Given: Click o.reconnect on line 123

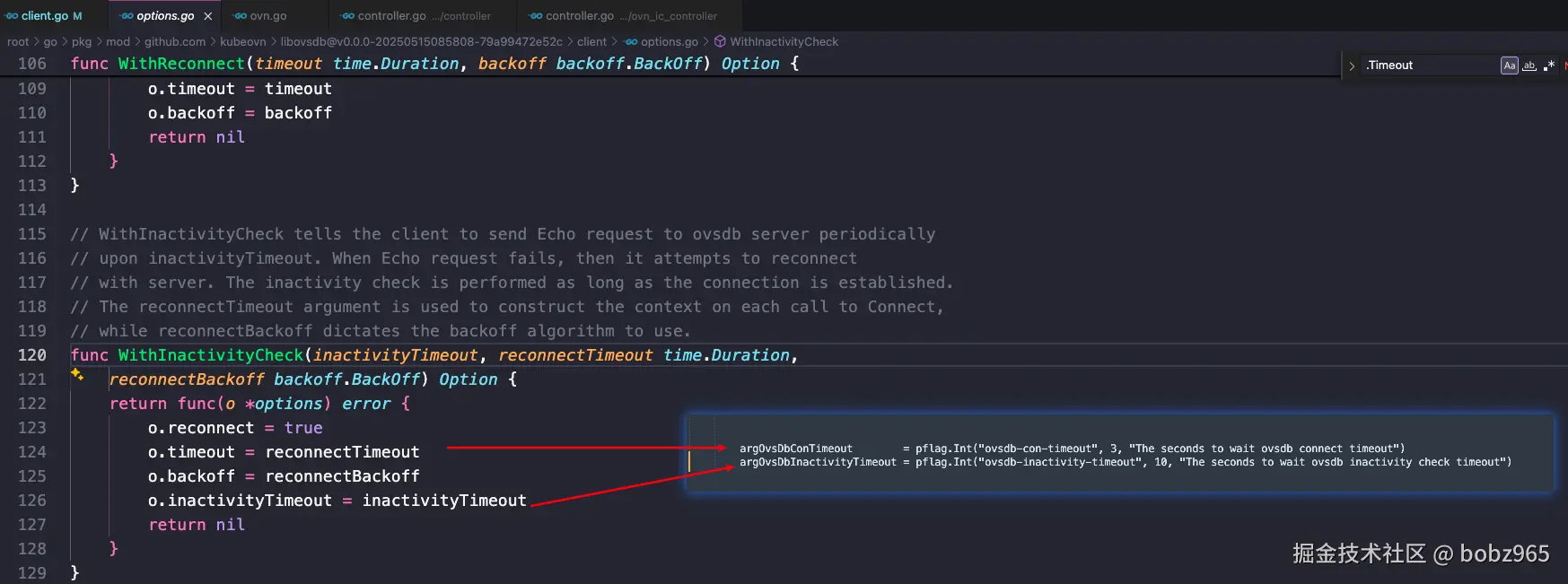Looking at the screenshot, I should pyautogui.click(x=201, y=428).
